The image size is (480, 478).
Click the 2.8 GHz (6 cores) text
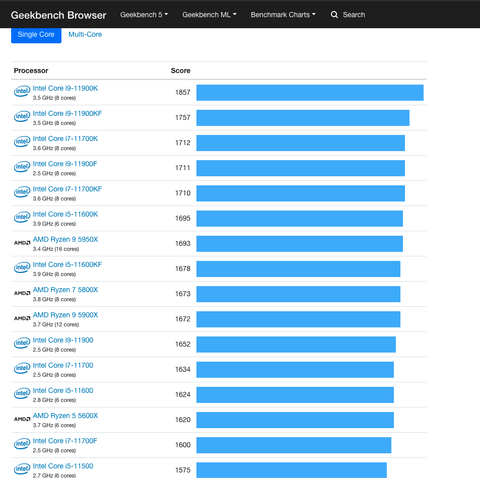coord(54,400)
